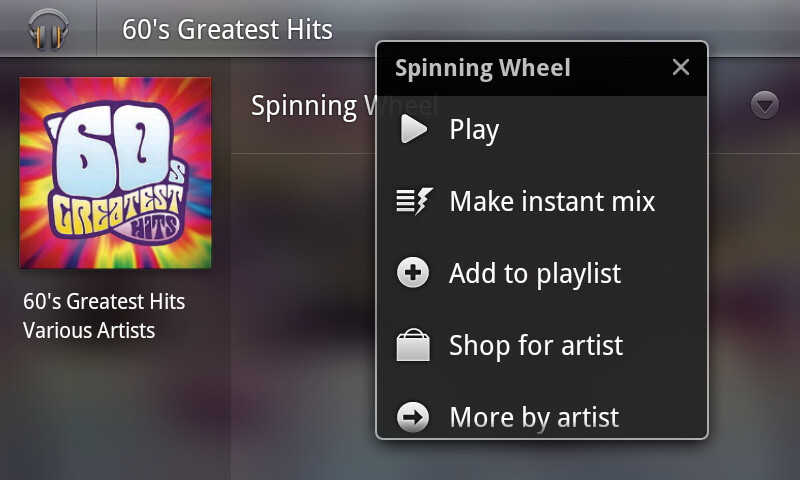Screen dimensions: 800x480
Task: Select More by artist option
Action: (x=534, y=417)
